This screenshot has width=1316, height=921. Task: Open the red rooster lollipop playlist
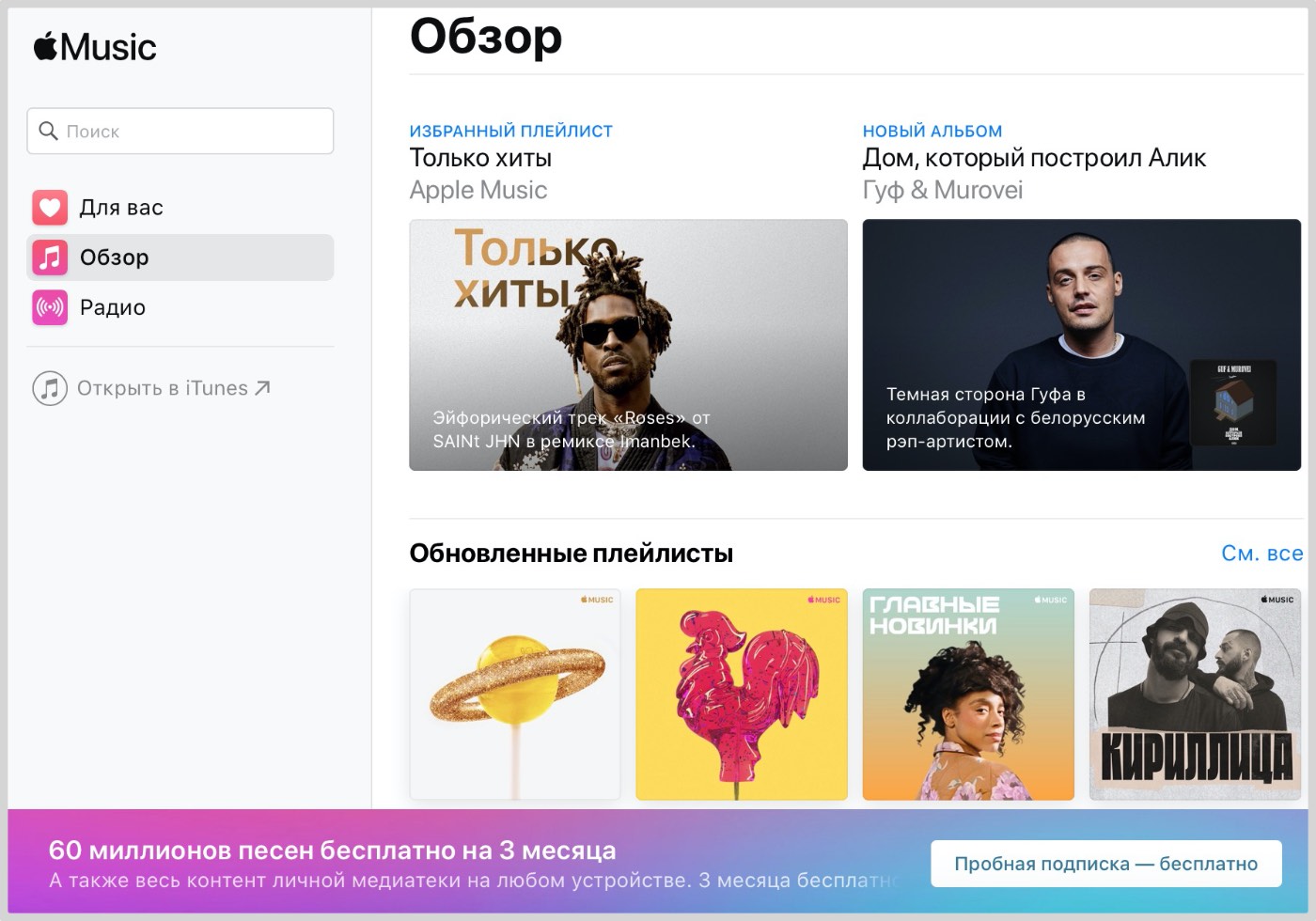(742, 695)
